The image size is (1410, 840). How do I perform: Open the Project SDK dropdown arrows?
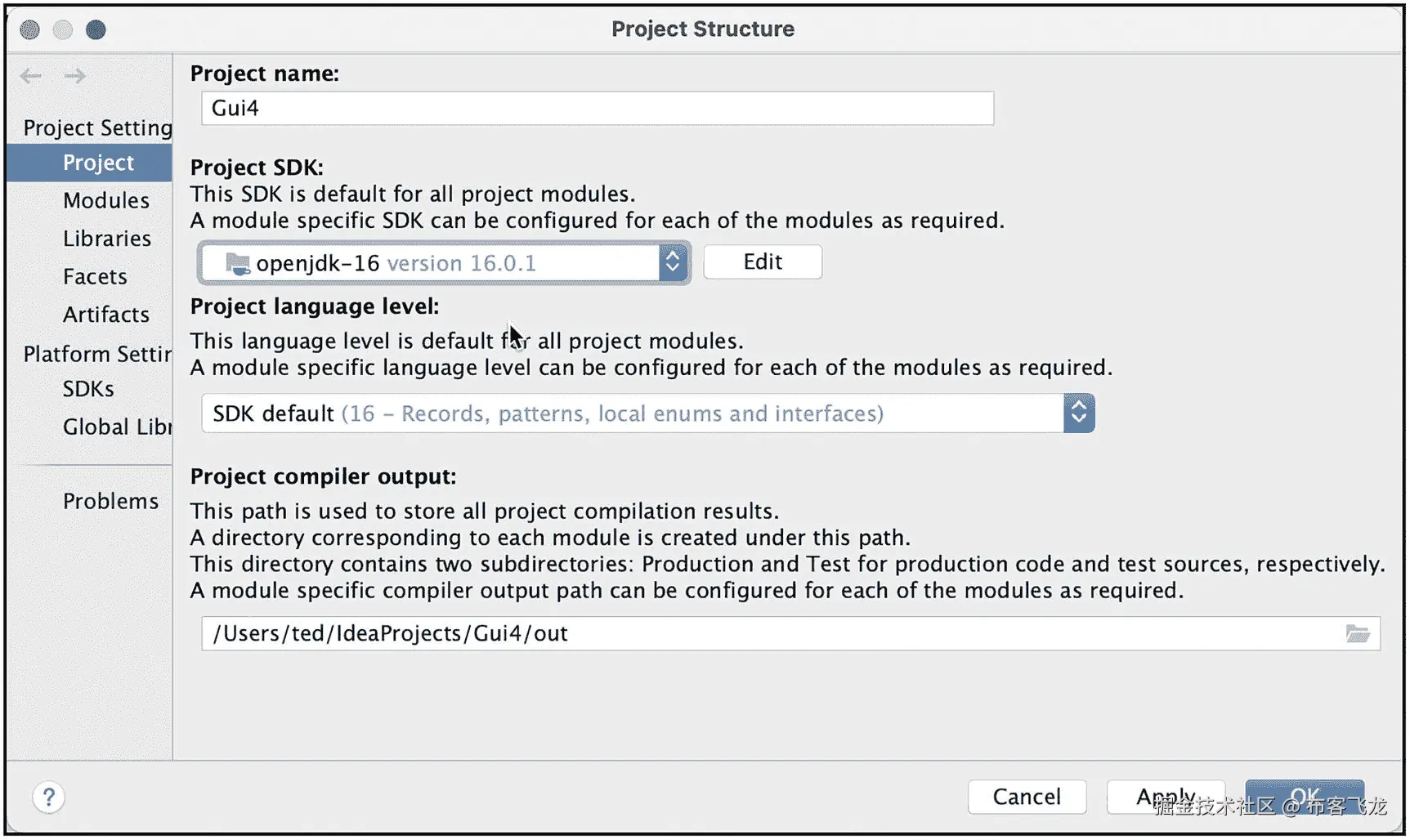click(673, 262)
